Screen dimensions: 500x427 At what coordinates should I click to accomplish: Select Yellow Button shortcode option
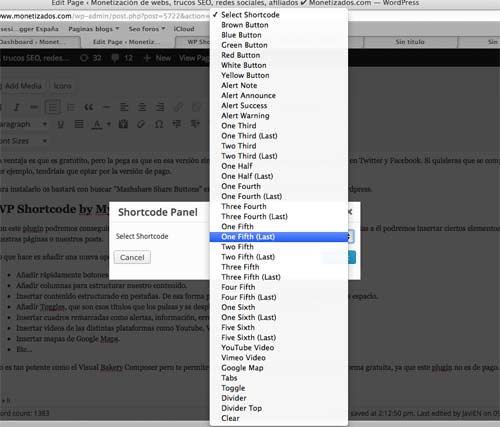click(279, 75)
